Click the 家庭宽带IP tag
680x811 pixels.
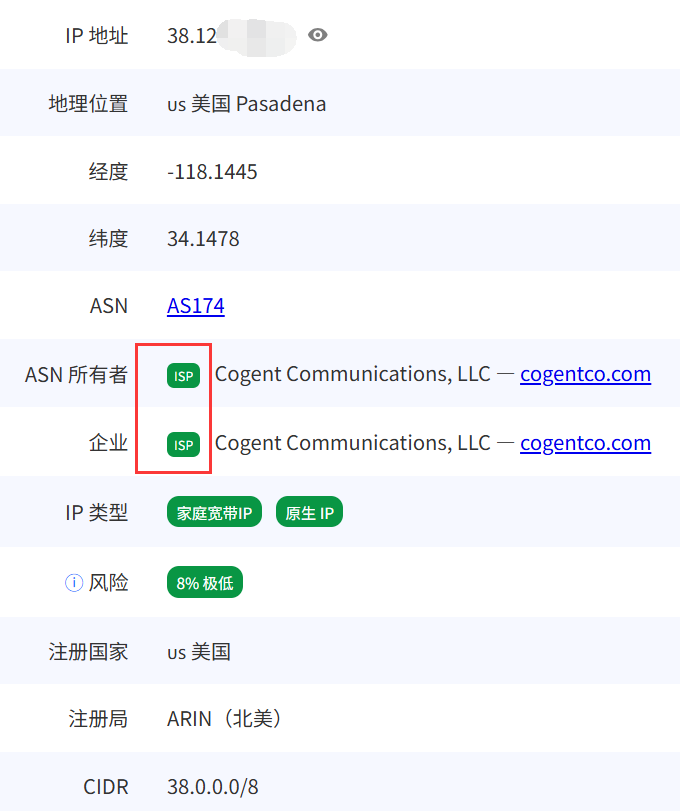pos(214,513)
